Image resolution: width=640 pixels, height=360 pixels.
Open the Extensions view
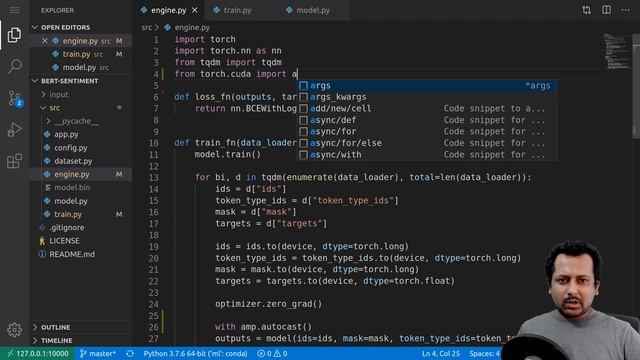[14, 161]
